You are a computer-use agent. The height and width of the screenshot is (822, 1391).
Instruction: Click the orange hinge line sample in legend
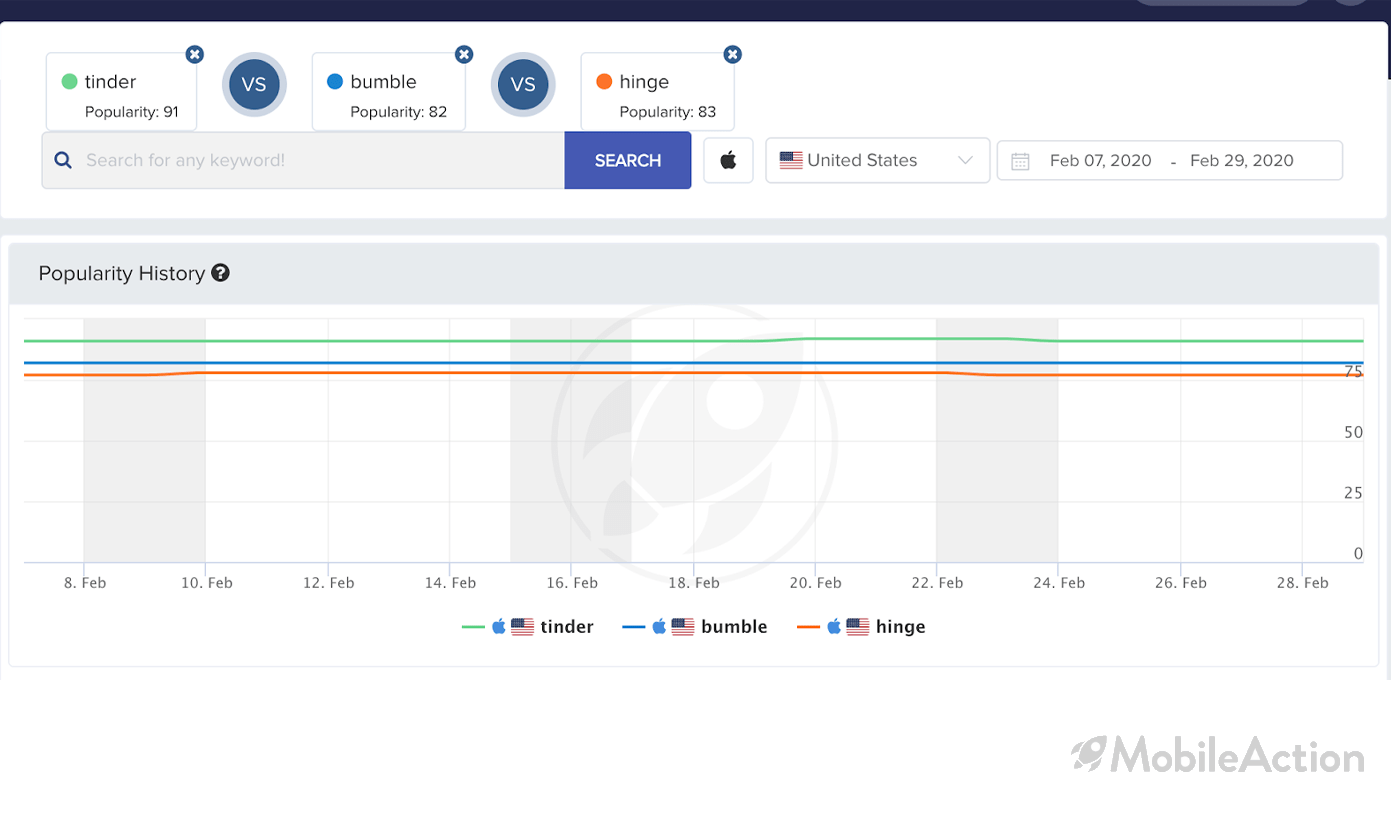click(809, 627)
